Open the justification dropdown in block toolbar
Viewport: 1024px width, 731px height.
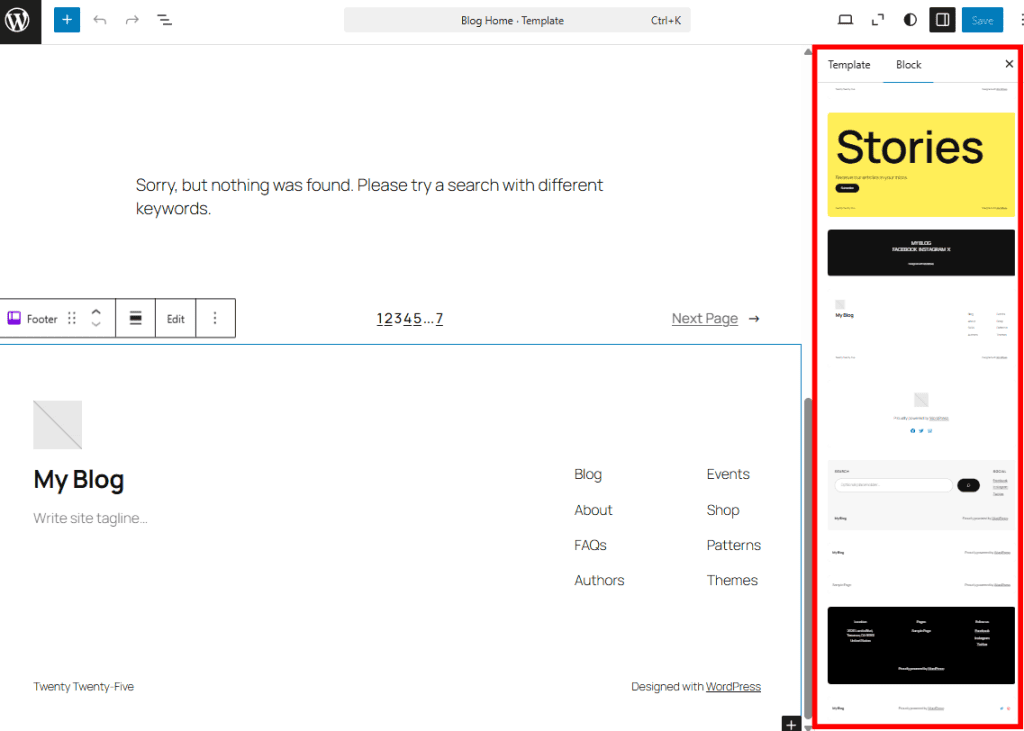coord(135,318)
